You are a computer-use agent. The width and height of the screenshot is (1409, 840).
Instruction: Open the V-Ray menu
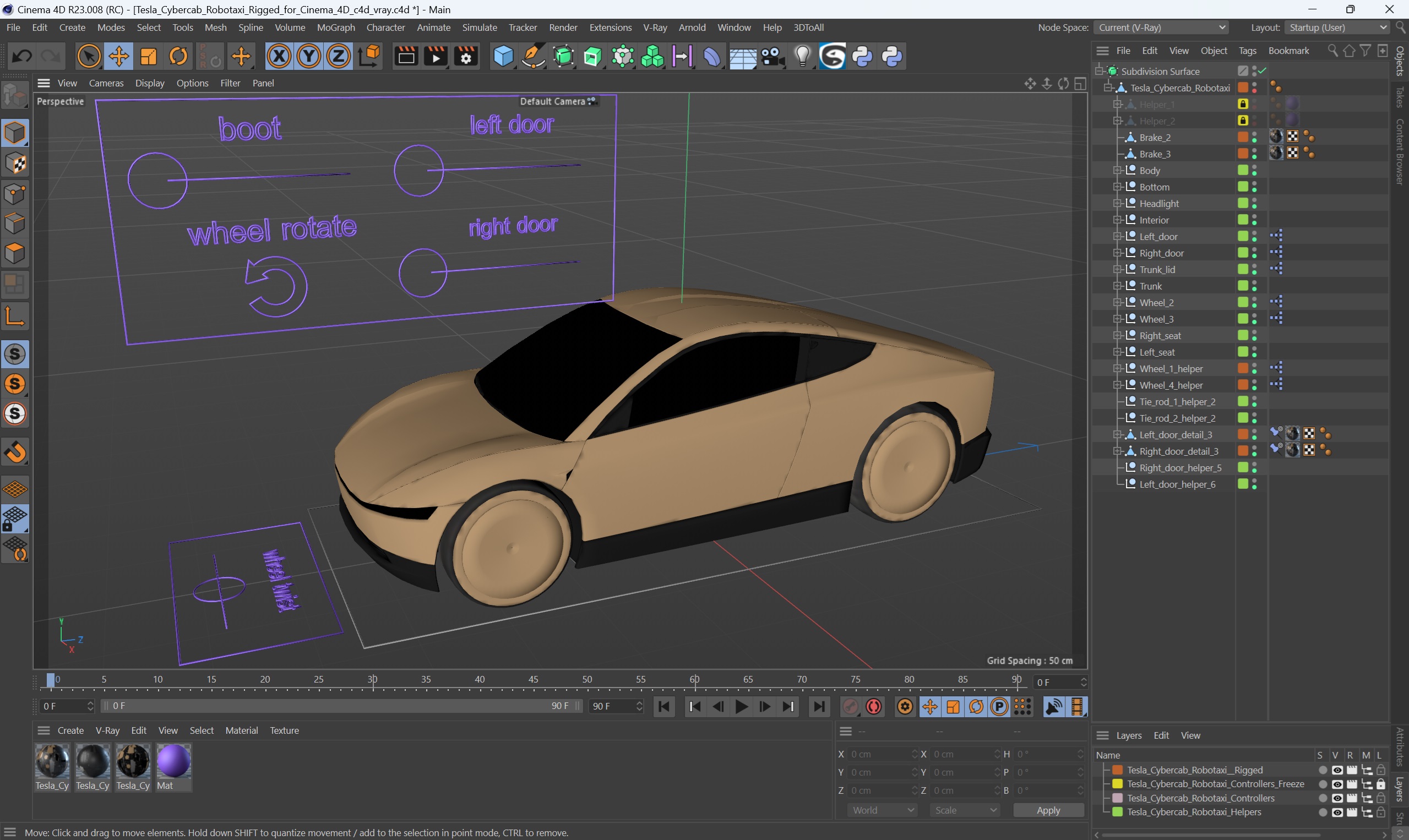(x=655, y=27)
